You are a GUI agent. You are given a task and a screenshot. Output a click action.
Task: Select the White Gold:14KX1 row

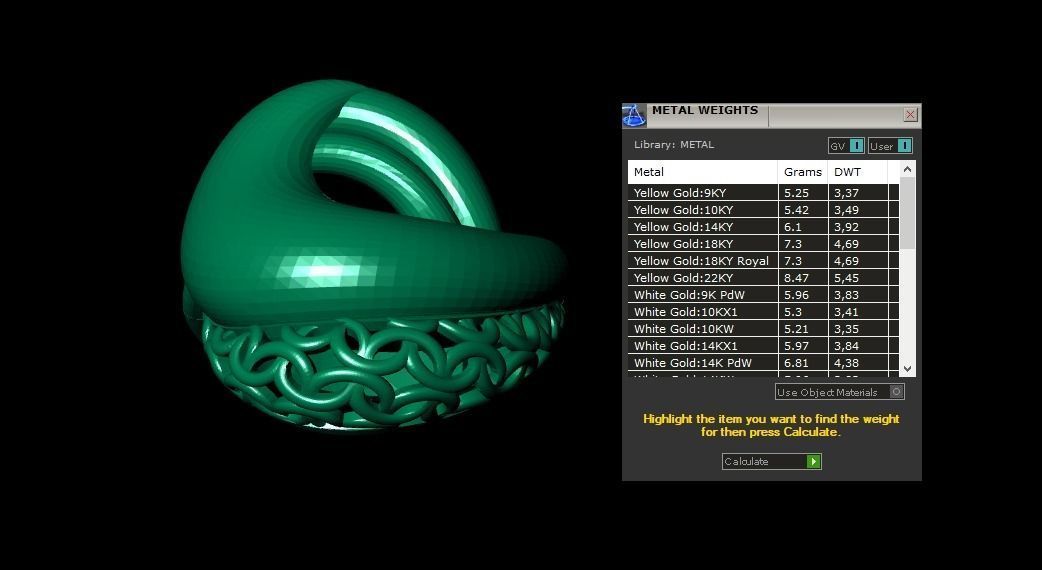(763, 345)
